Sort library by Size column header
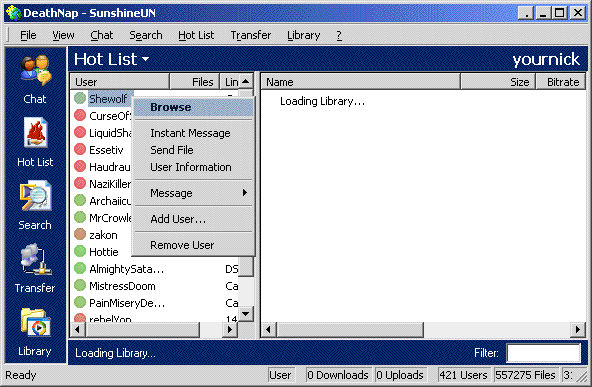592x387 pixels. coord(498,82)
